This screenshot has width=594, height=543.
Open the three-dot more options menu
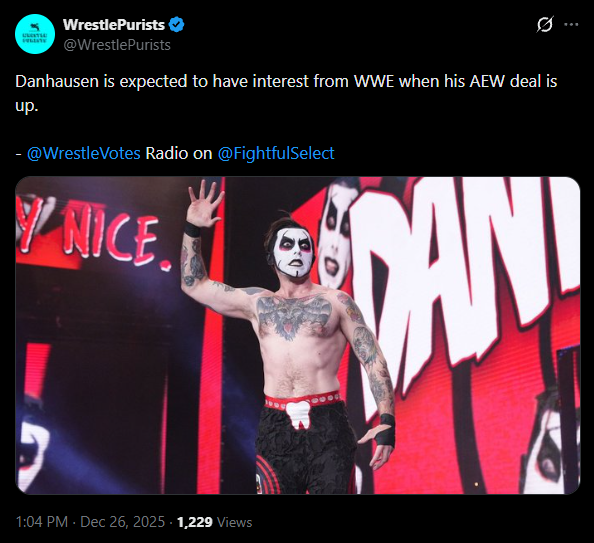[x=571, y=25]
